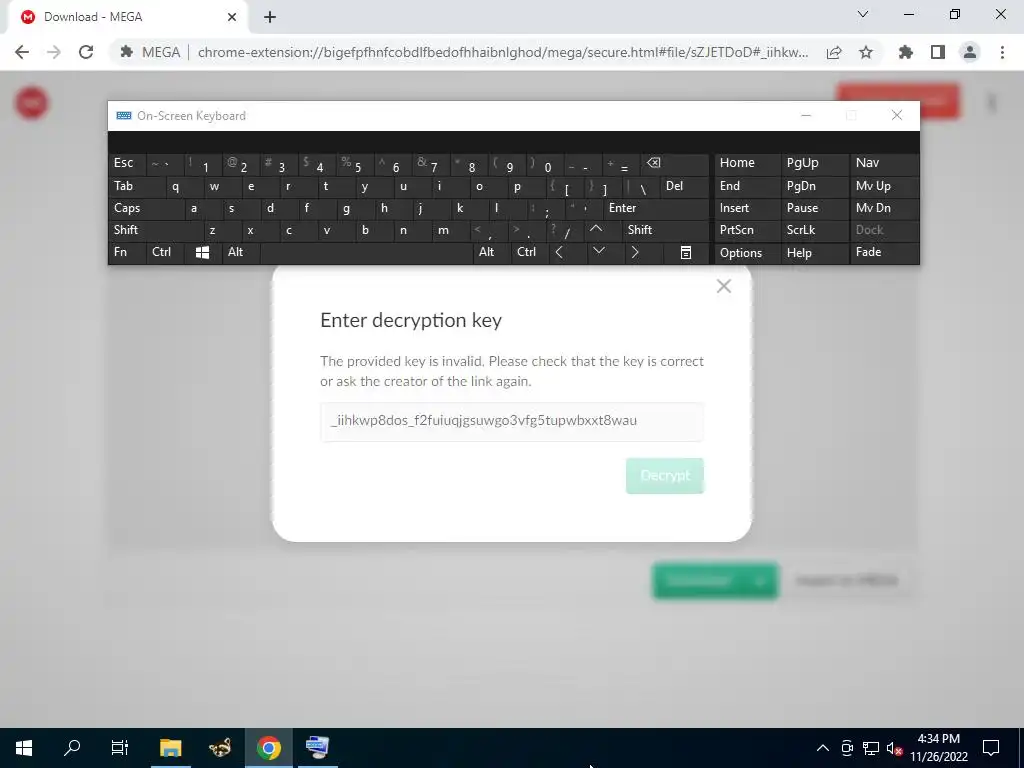The width and height of the screenshot is (1024, 768).
Task: Toggle Caps lock on On-Screen Keyboard
Action: tap(146, 208)
